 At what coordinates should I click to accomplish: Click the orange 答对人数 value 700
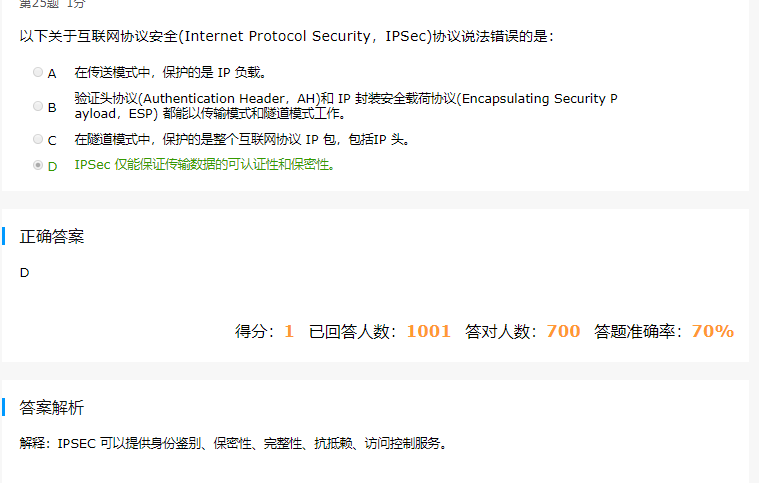pyautogui.click(x=563, y=332)
